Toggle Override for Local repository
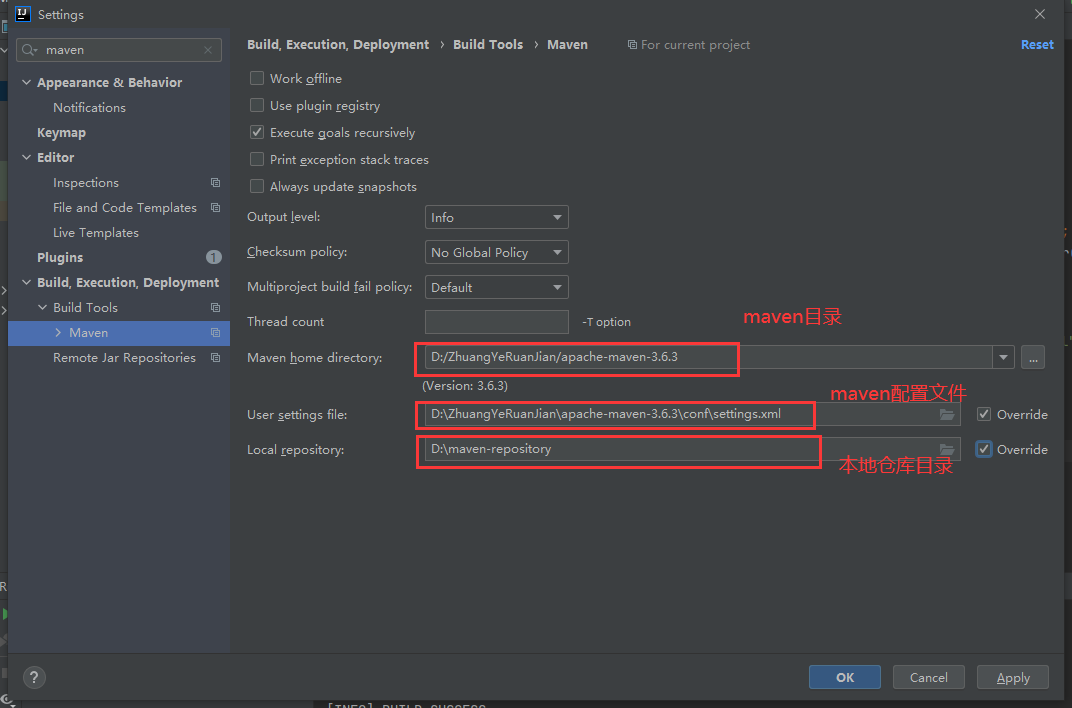The width and height of the screenshot is (1072, 708). [985, 450]
